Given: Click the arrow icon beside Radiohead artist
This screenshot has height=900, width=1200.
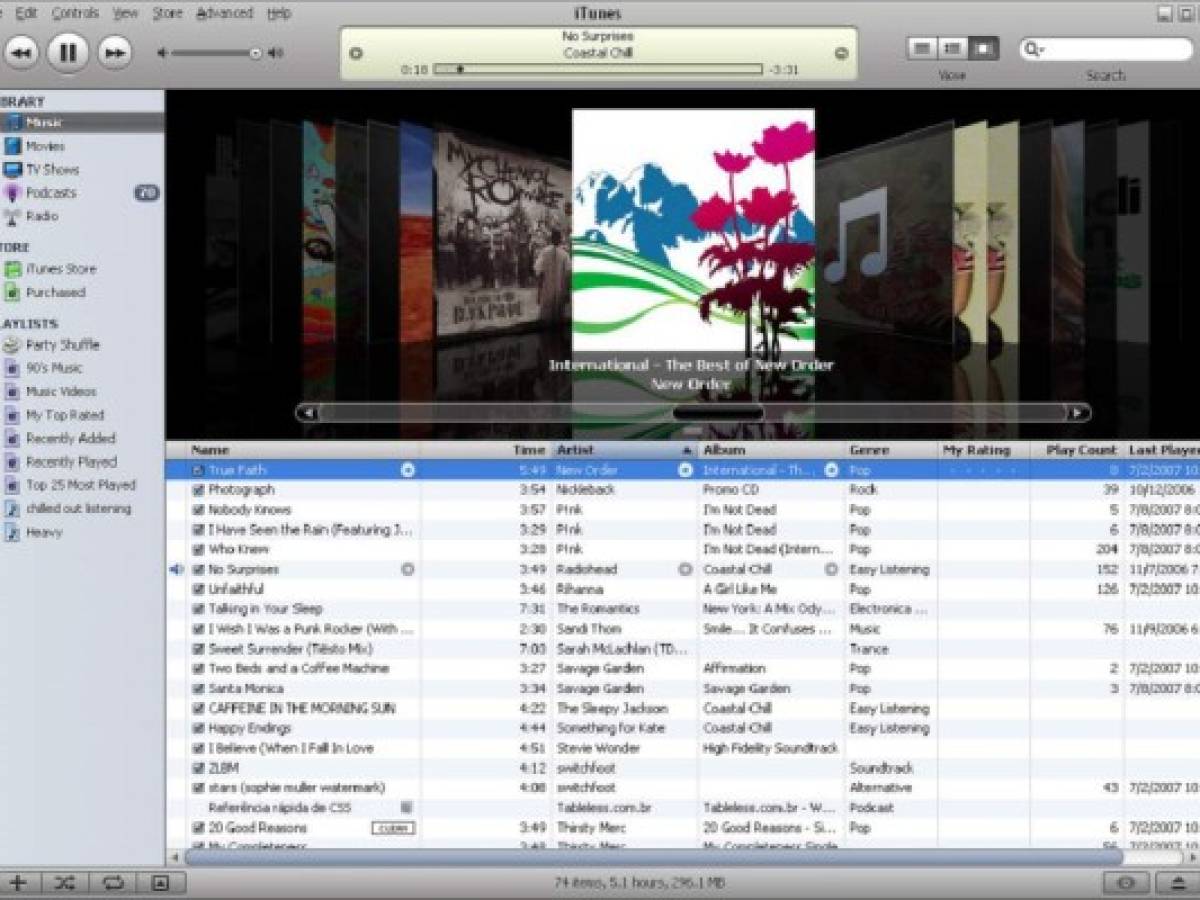Looking at the screenshot, I should pos(685,569).
